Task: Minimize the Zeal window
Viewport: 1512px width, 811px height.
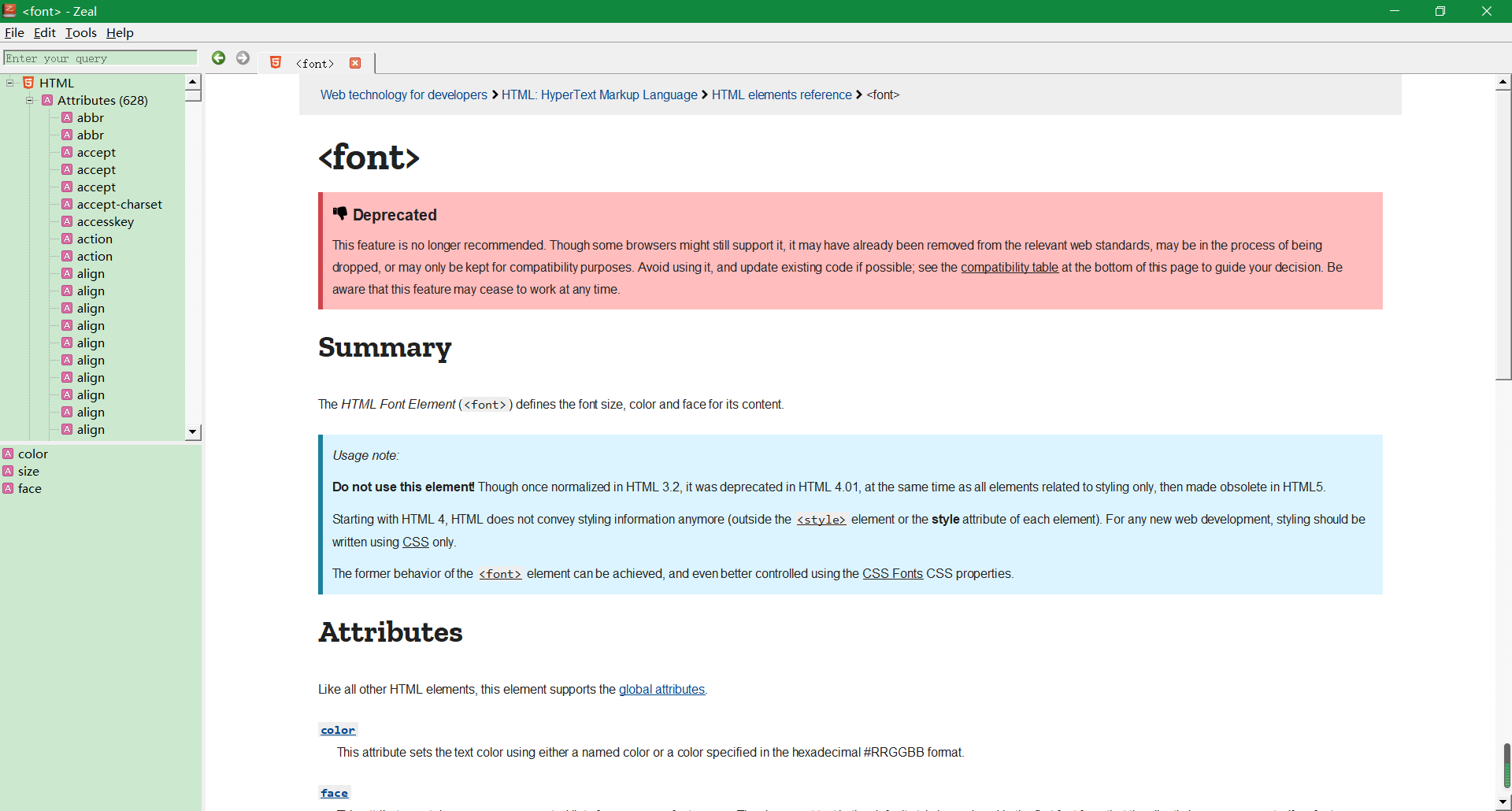Action: (x=1394, y=11)
